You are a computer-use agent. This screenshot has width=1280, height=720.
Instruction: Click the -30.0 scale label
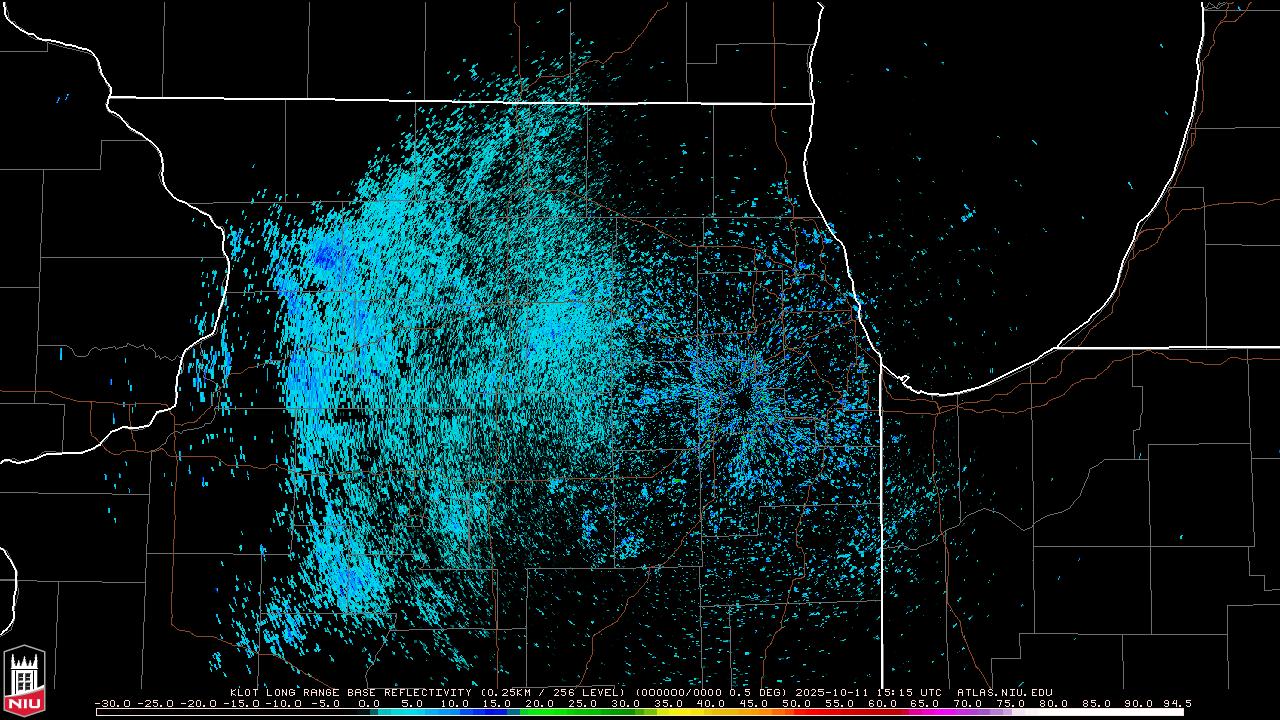coord(110,703)
